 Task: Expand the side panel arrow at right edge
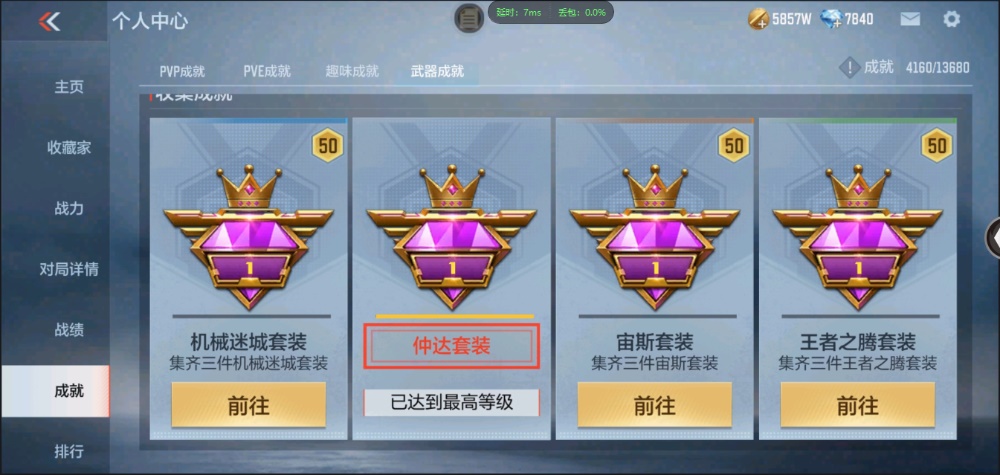pyautogui.click(x=994, y=238)
